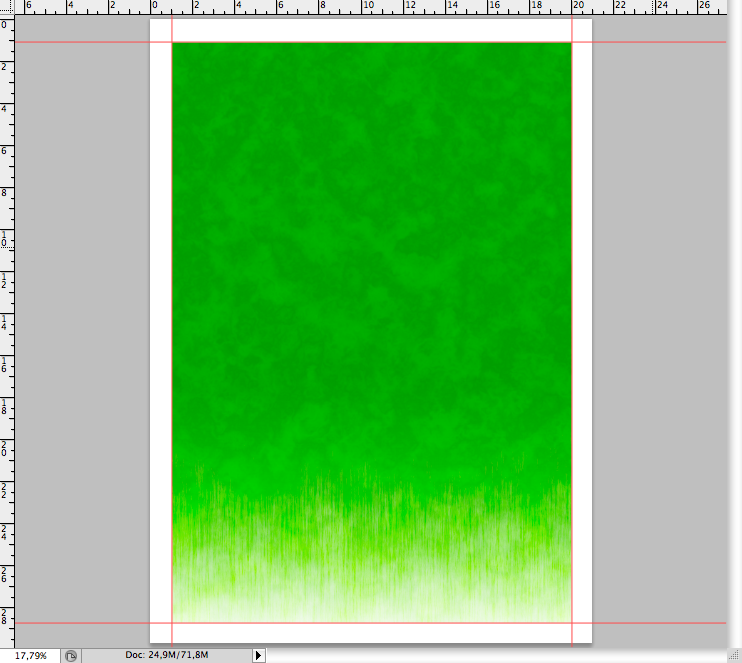Click the ruler origin box in corner
The height and width of the screenshot is (663, 742).
[7, 7]
